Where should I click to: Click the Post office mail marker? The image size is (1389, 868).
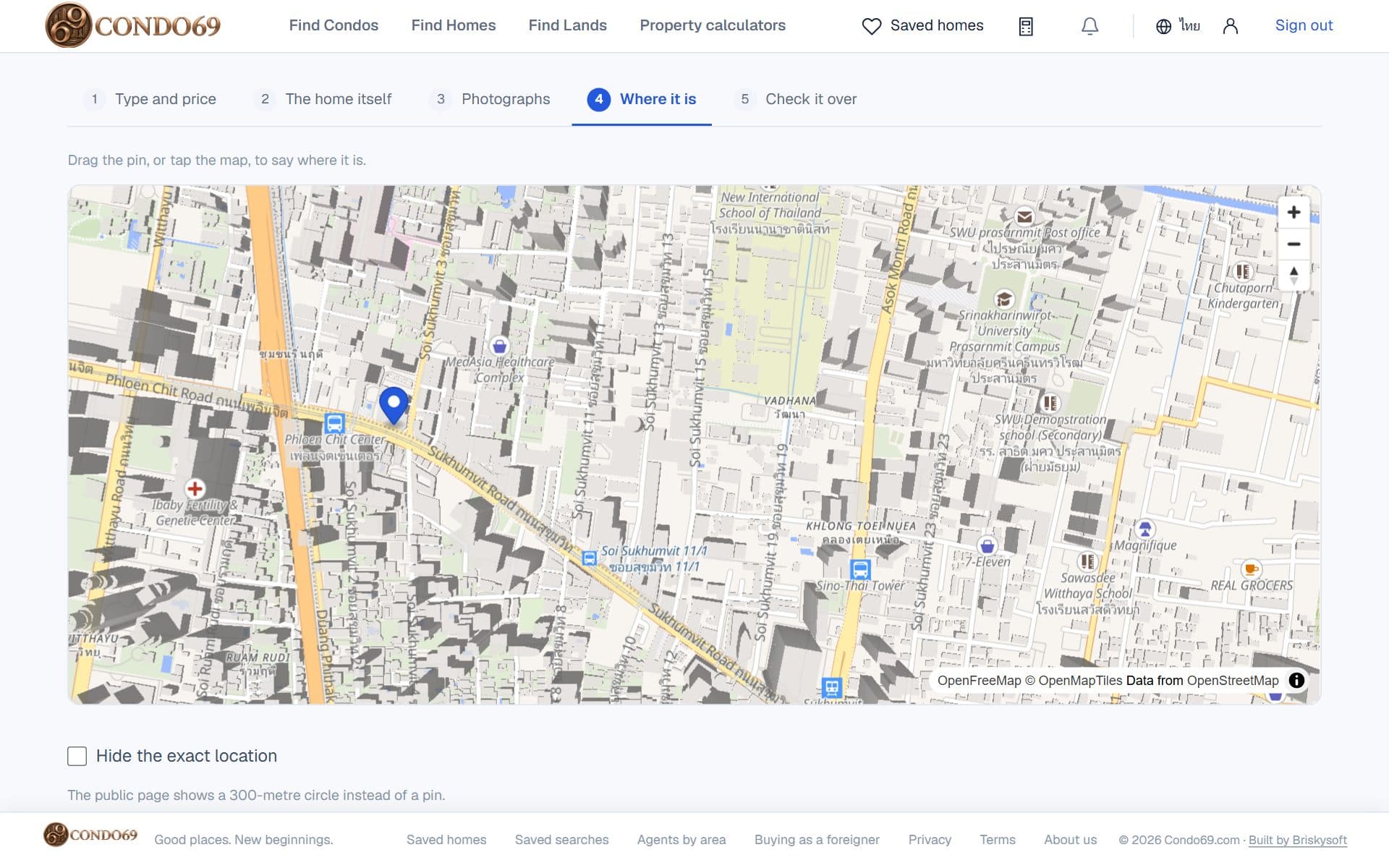tap(1024, 216)
